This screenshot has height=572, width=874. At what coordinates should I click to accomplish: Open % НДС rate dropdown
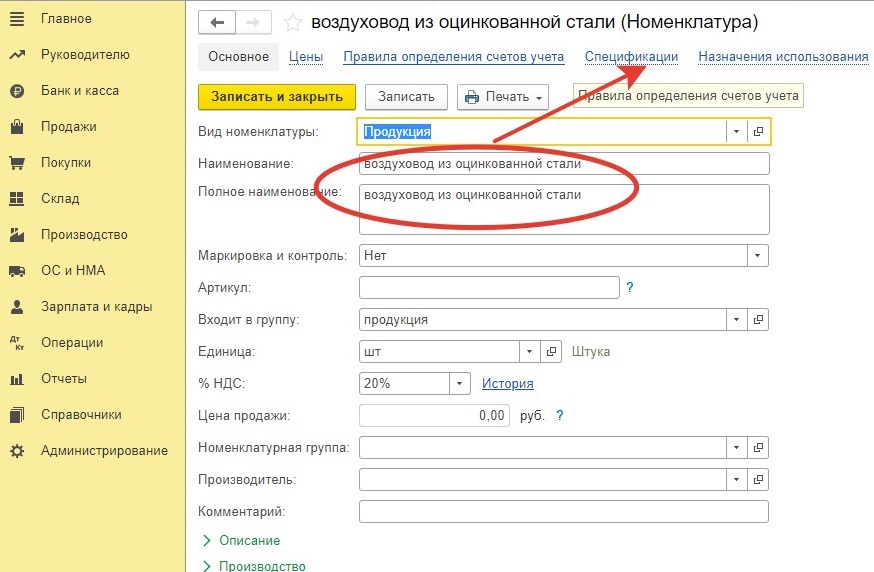click(460, 384)
